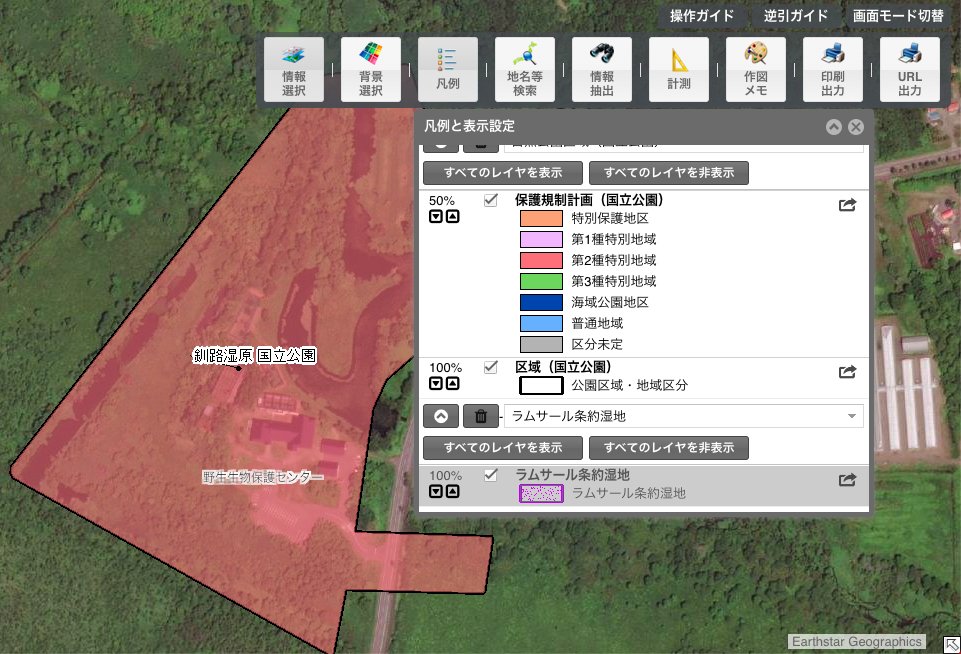Open the 印刷出力 print tool
Image resolution: width=961 pixels, height=654 pixels.
coord(833,69)
